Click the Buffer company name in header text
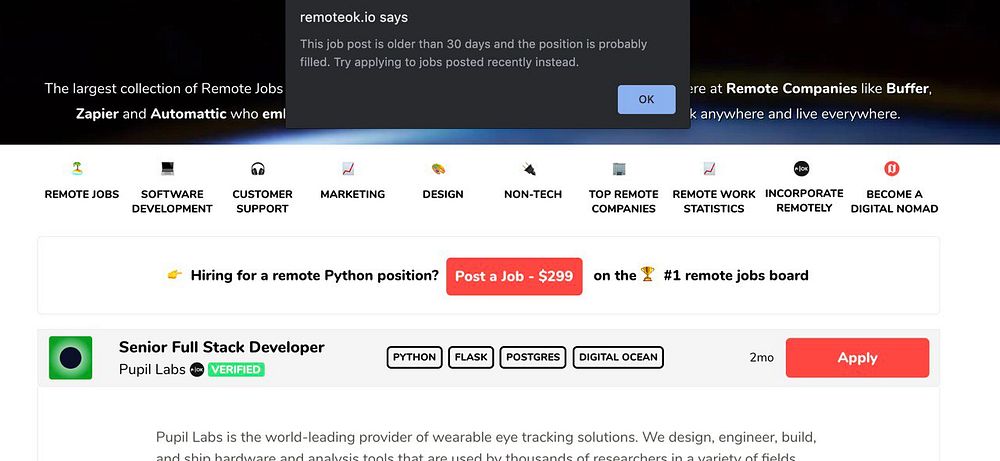 (x=908, y=89)
